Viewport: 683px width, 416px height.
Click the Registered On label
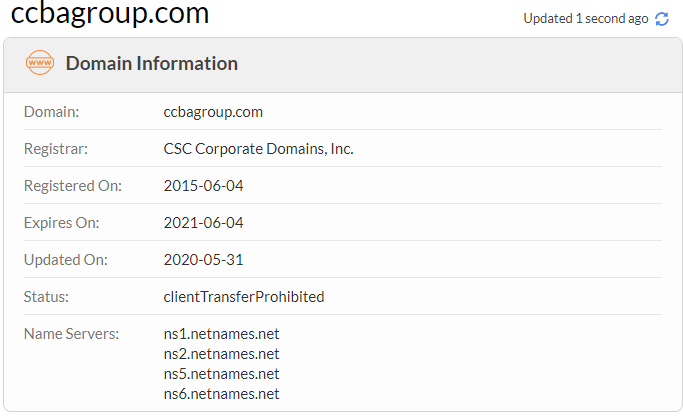(72, 186)
